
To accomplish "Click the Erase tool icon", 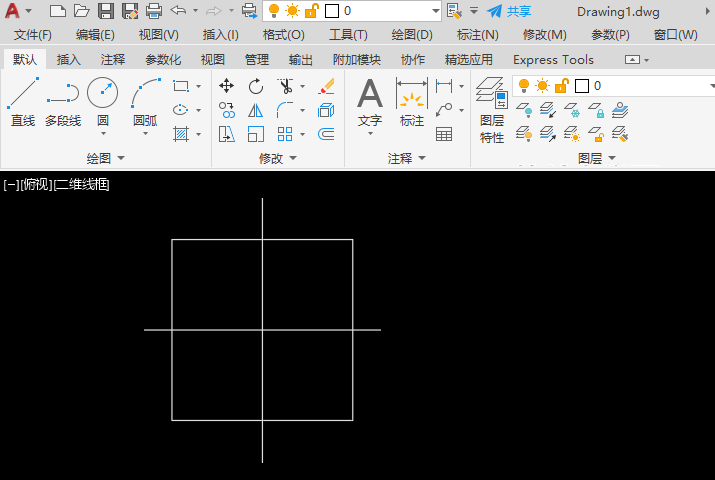I will tap(326, 86).
